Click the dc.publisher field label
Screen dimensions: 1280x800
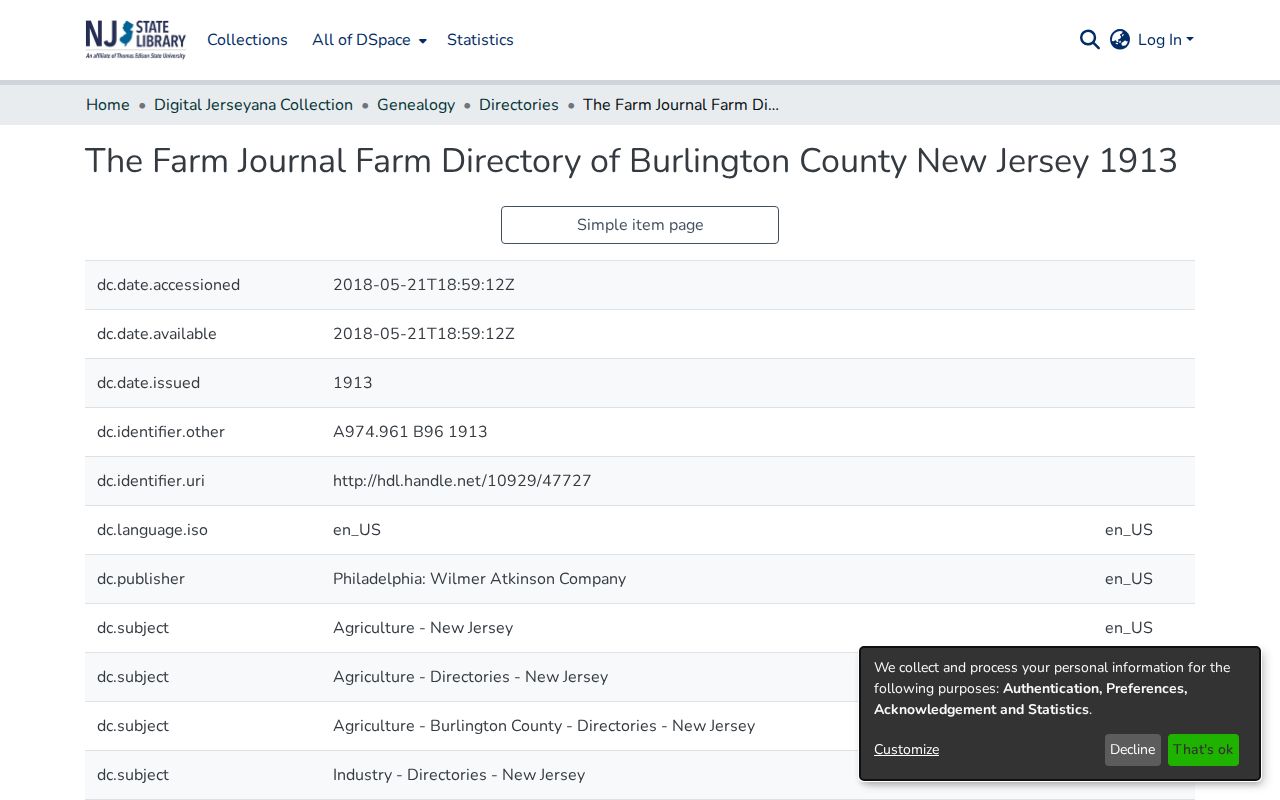[x=141, y=579]
